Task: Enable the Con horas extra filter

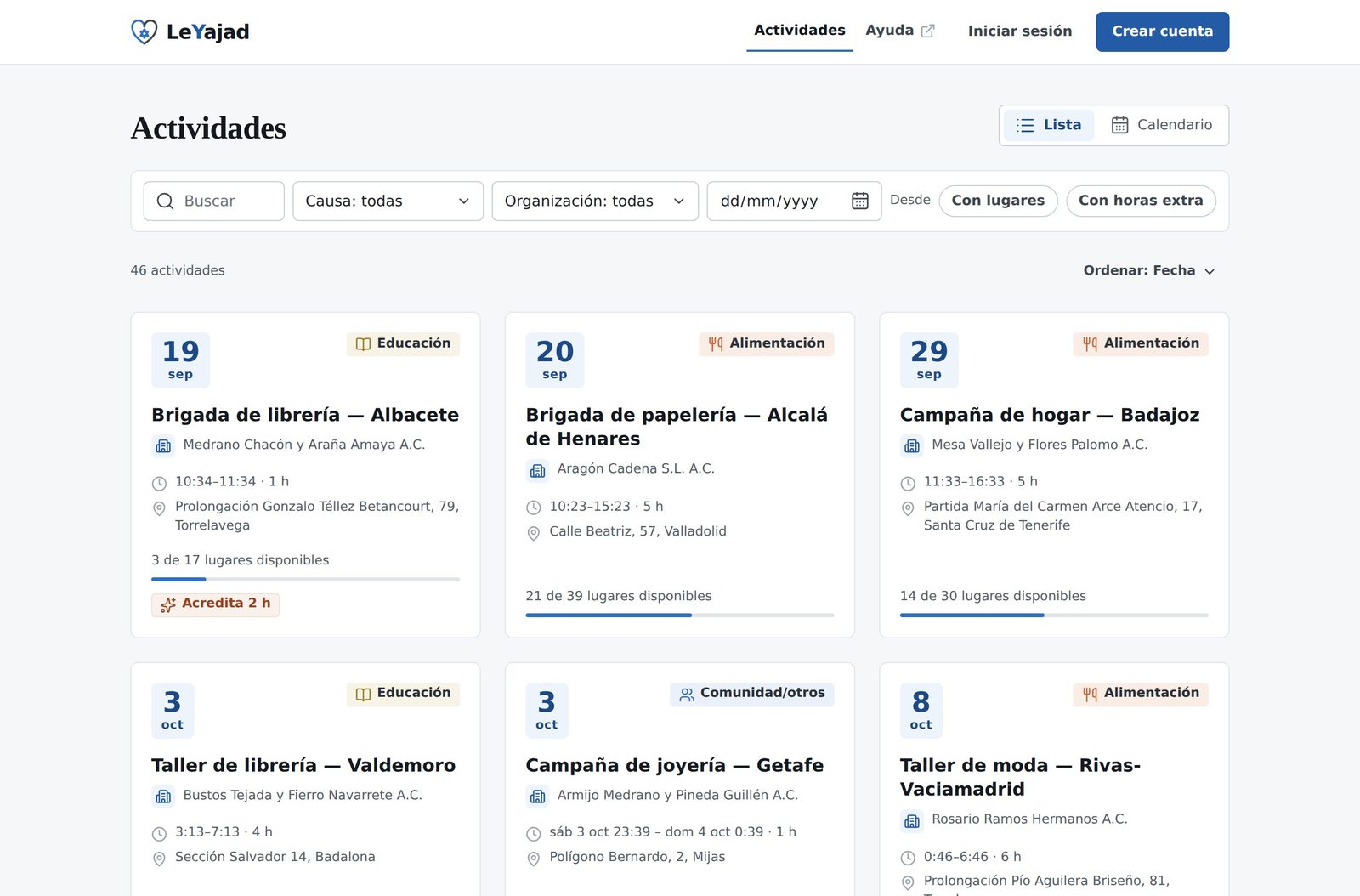Action: pyautogui.click(x=1141, y=201)
